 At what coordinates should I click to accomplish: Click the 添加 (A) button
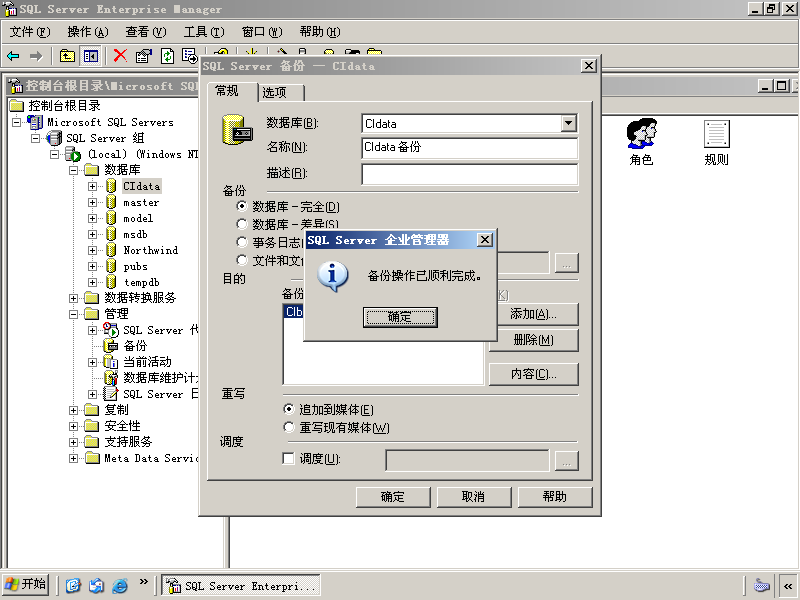coord(533,314)
